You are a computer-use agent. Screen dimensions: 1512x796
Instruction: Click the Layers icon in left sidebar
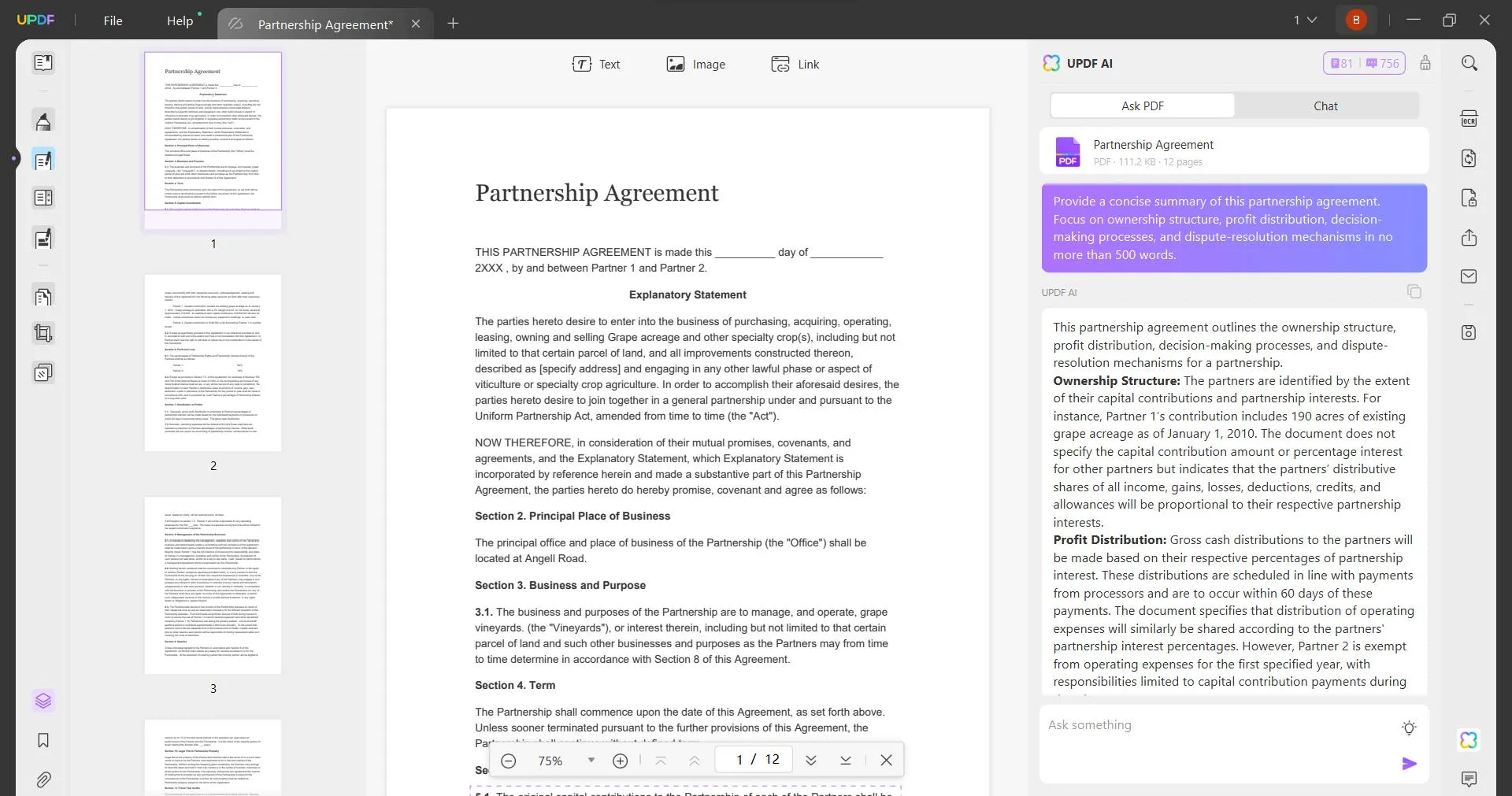click(43, 701)
